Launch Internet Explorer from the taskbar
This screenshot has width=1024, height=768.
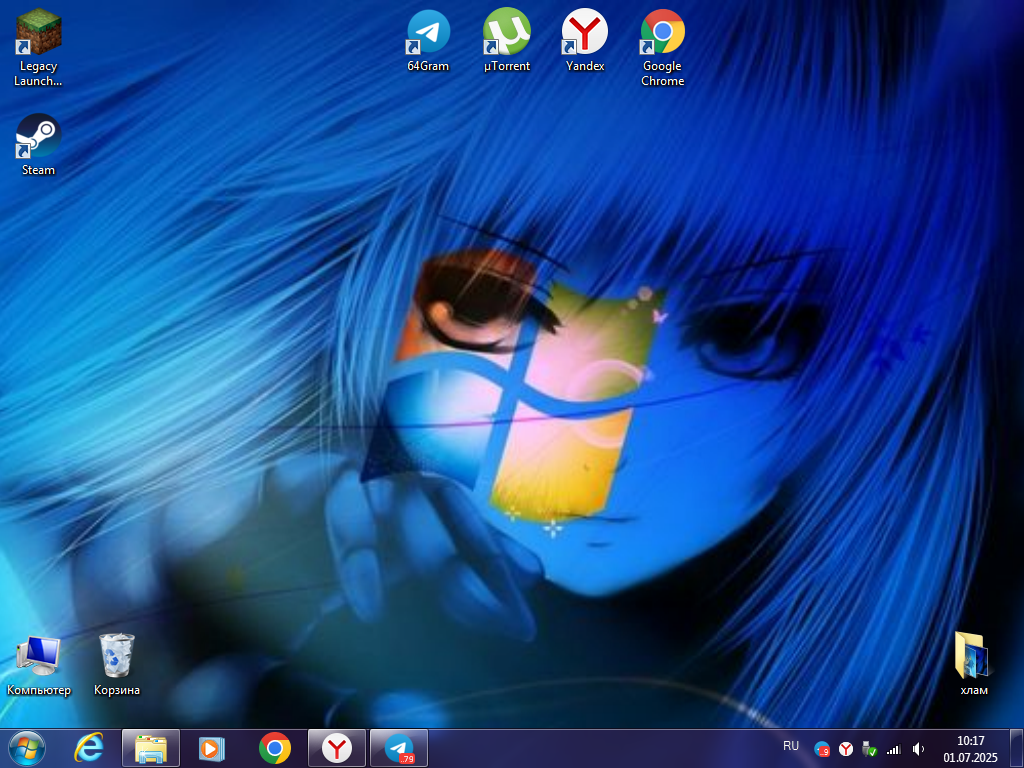pos(89,748)
